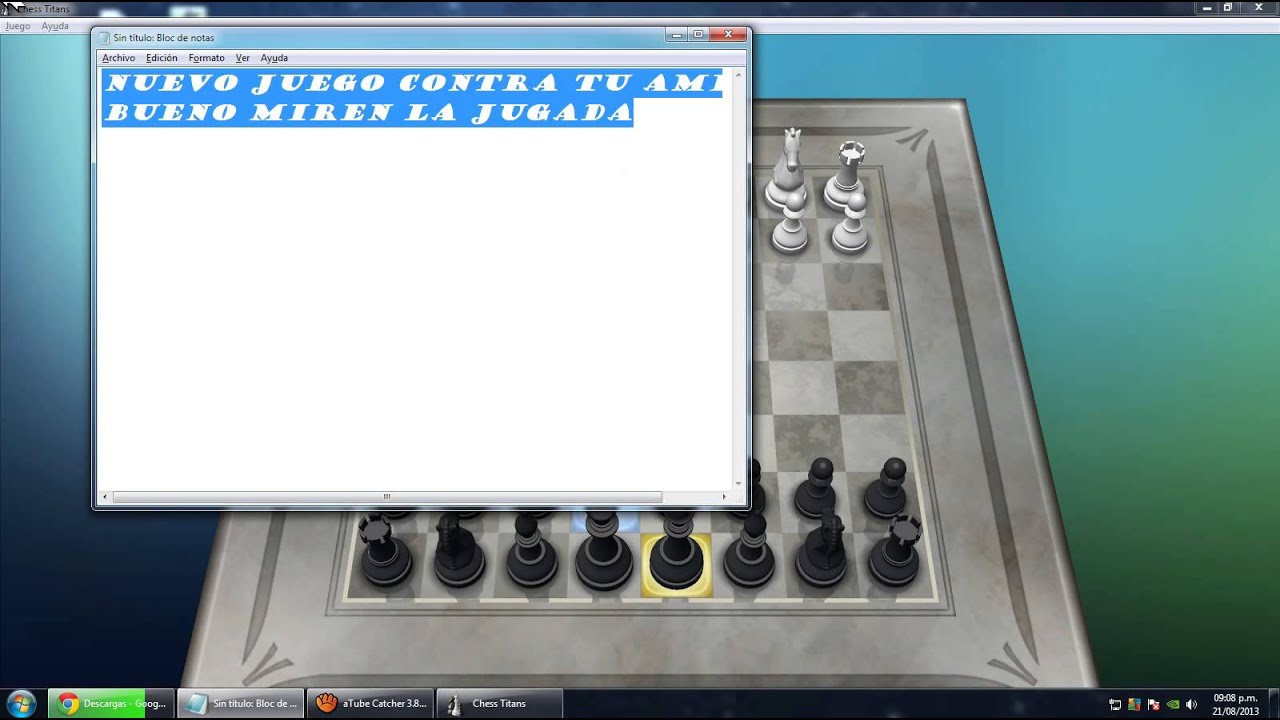The width and height of the screenshot is (1280, 720).
Task: Click the blank area of Notepad's text field
Action: 415,310
